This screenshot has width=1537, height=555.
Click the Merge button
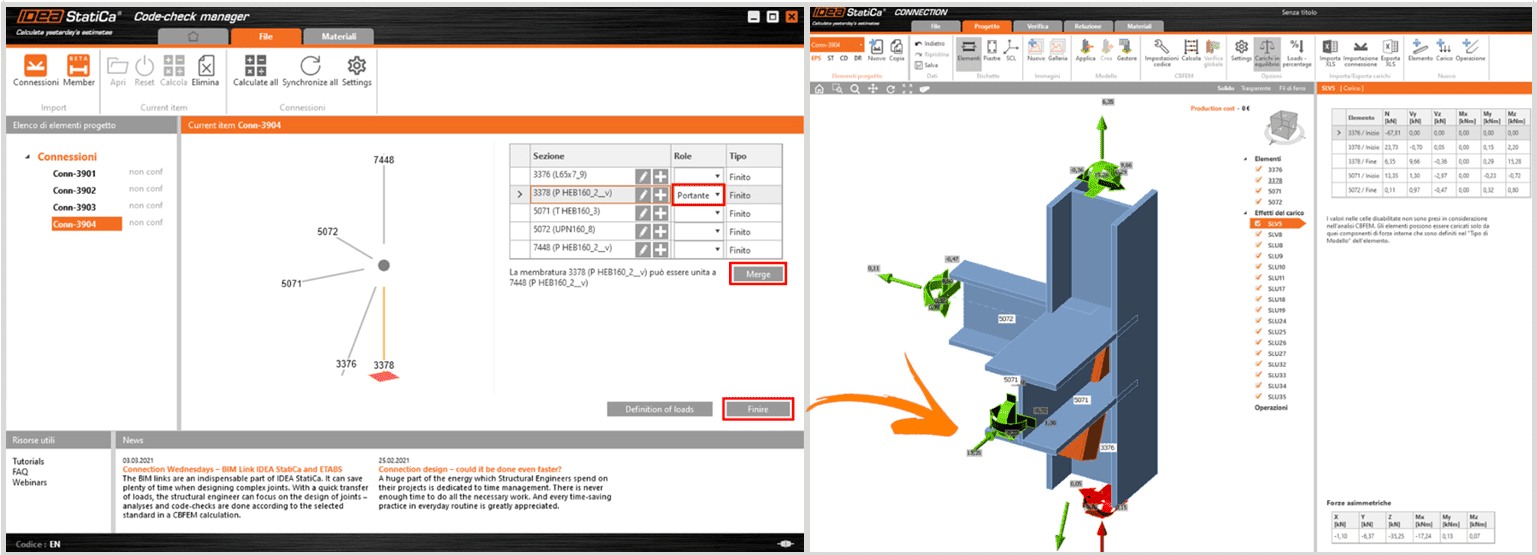(x=757, y=273)
